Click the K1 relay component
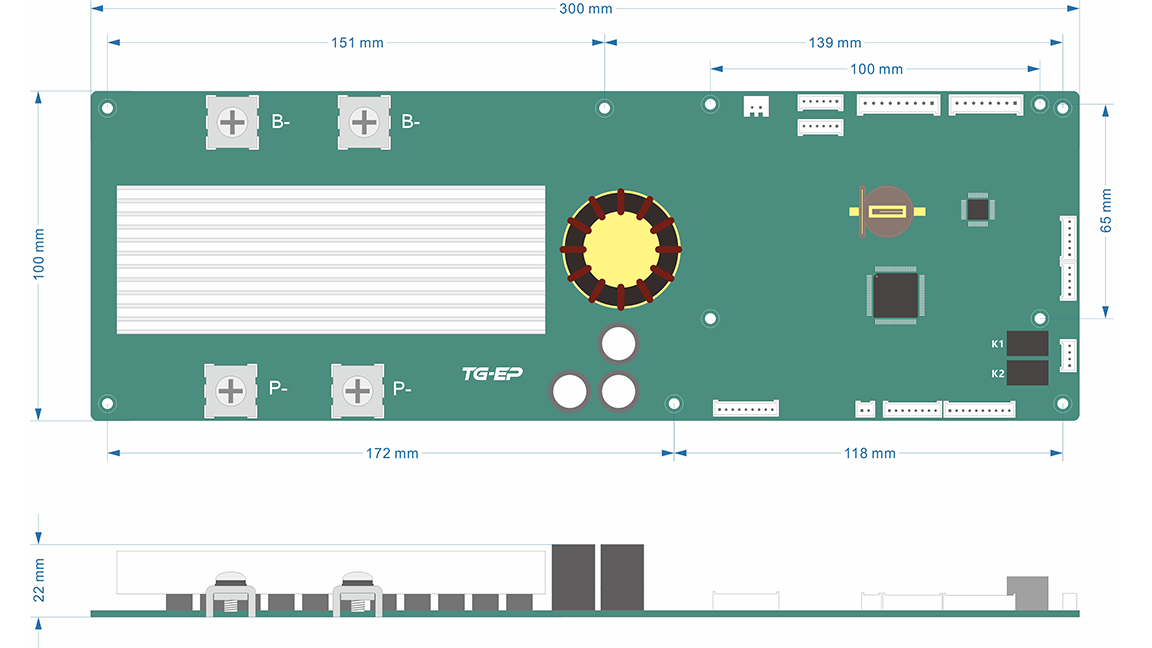The width and height of the screenshot is (1152, 648). click(1027, 344)
